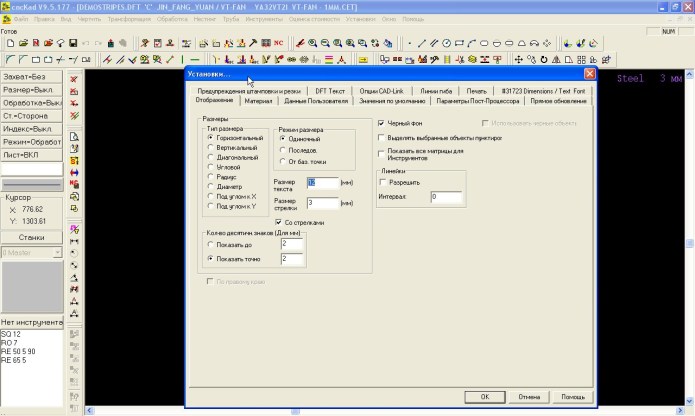The width and height of the screenshot is (695, 416).
Task: Click the red-blue double arrow sidebar icon
Action: click(74, 172)
